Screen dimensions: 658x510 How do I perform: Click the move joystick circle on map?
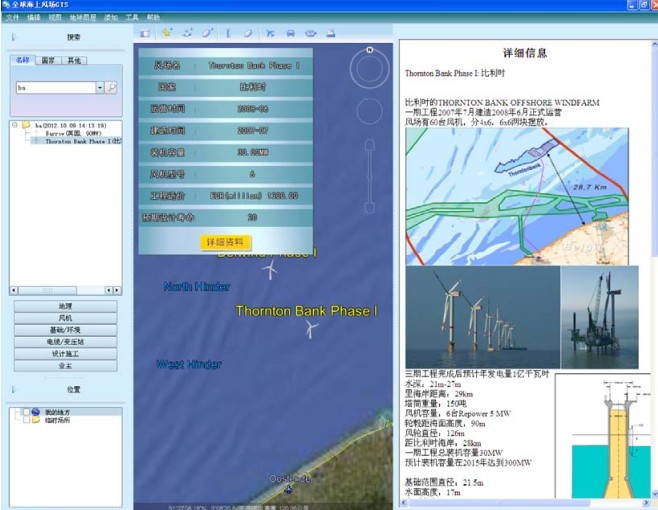coord(370,111)
